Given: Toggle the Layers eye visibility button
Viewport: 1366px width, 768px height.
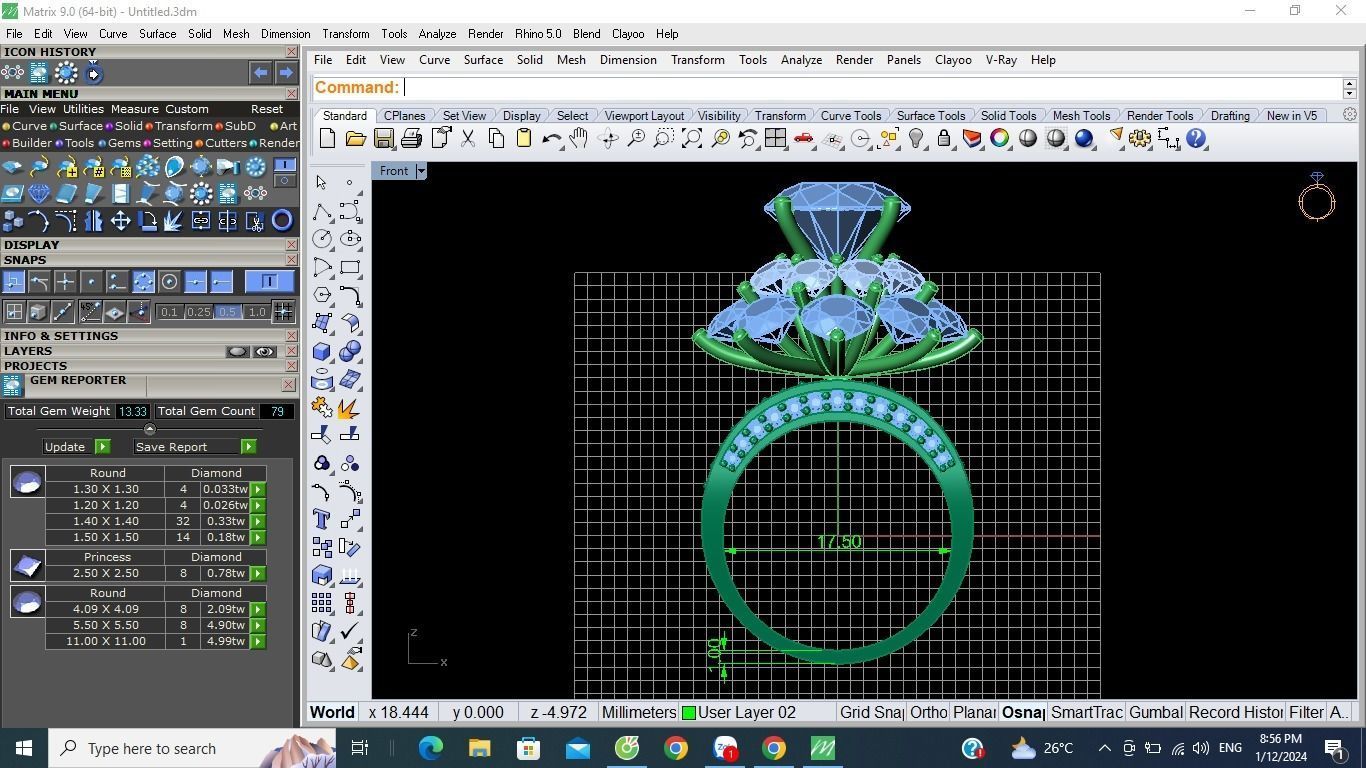Looking at the screenshot, I should (x=264, y=351).
